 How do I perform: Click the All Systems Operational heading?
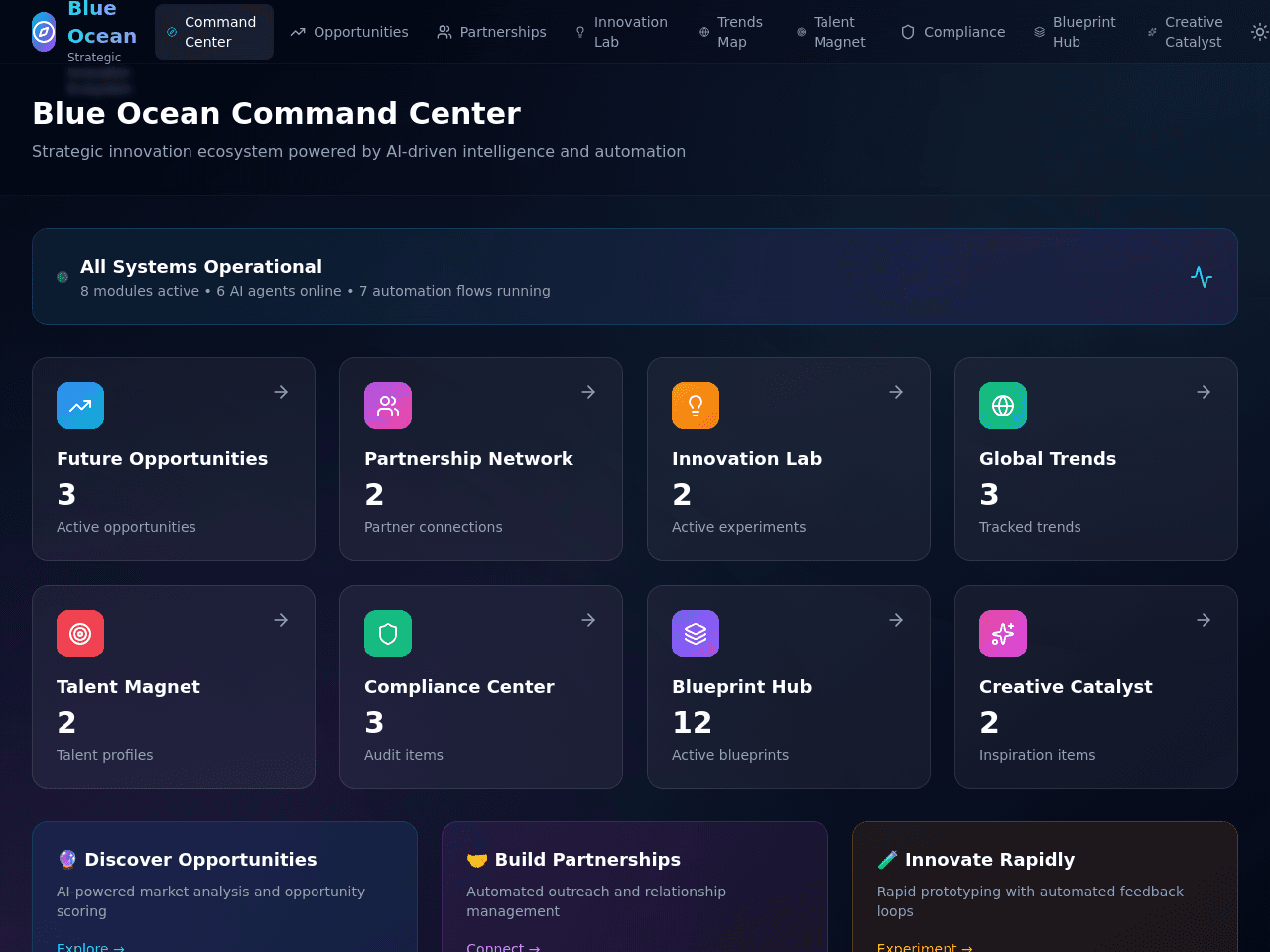click(x=201, y=267)
